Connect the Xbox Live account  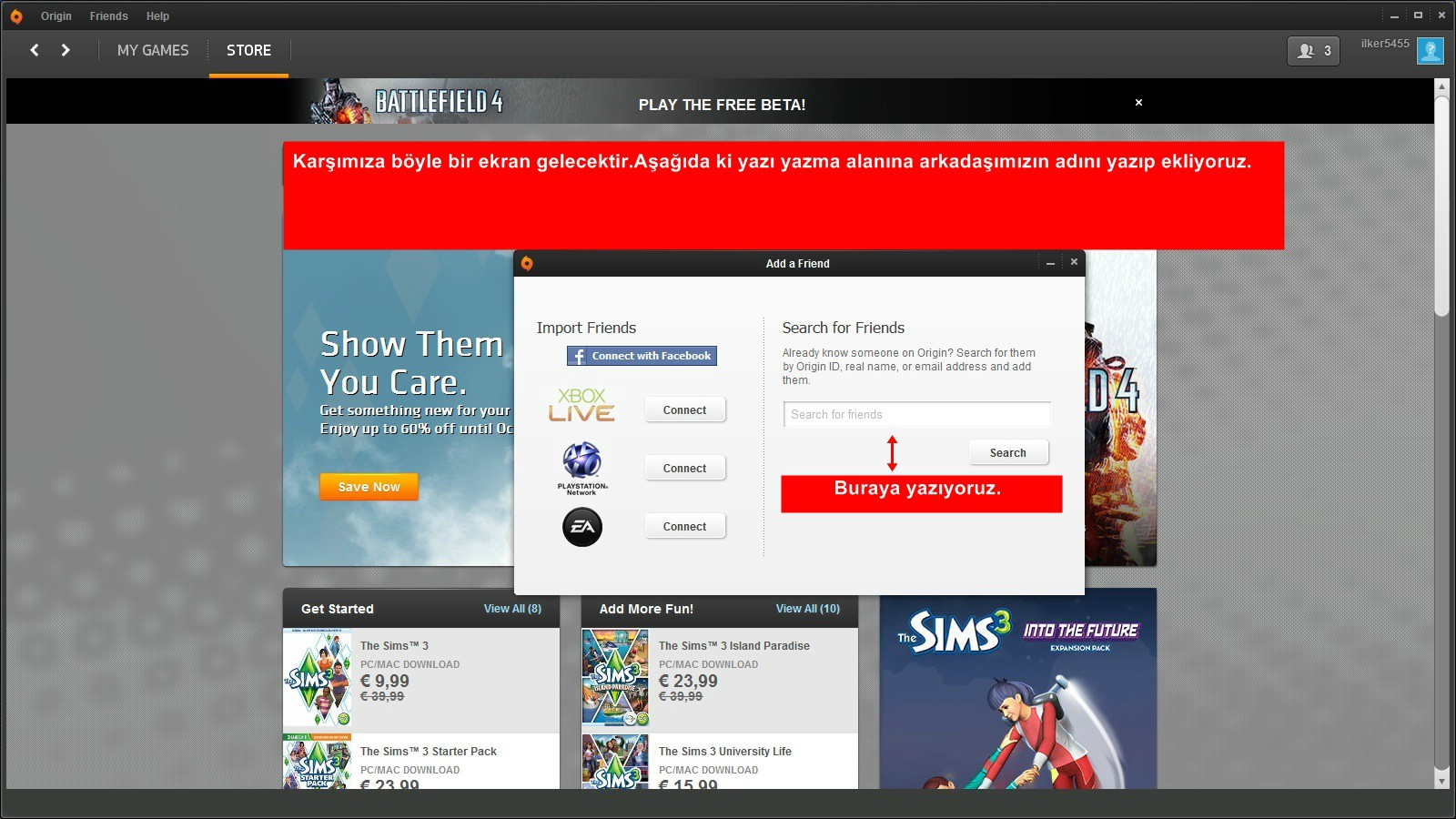click(x=684, y=410)
